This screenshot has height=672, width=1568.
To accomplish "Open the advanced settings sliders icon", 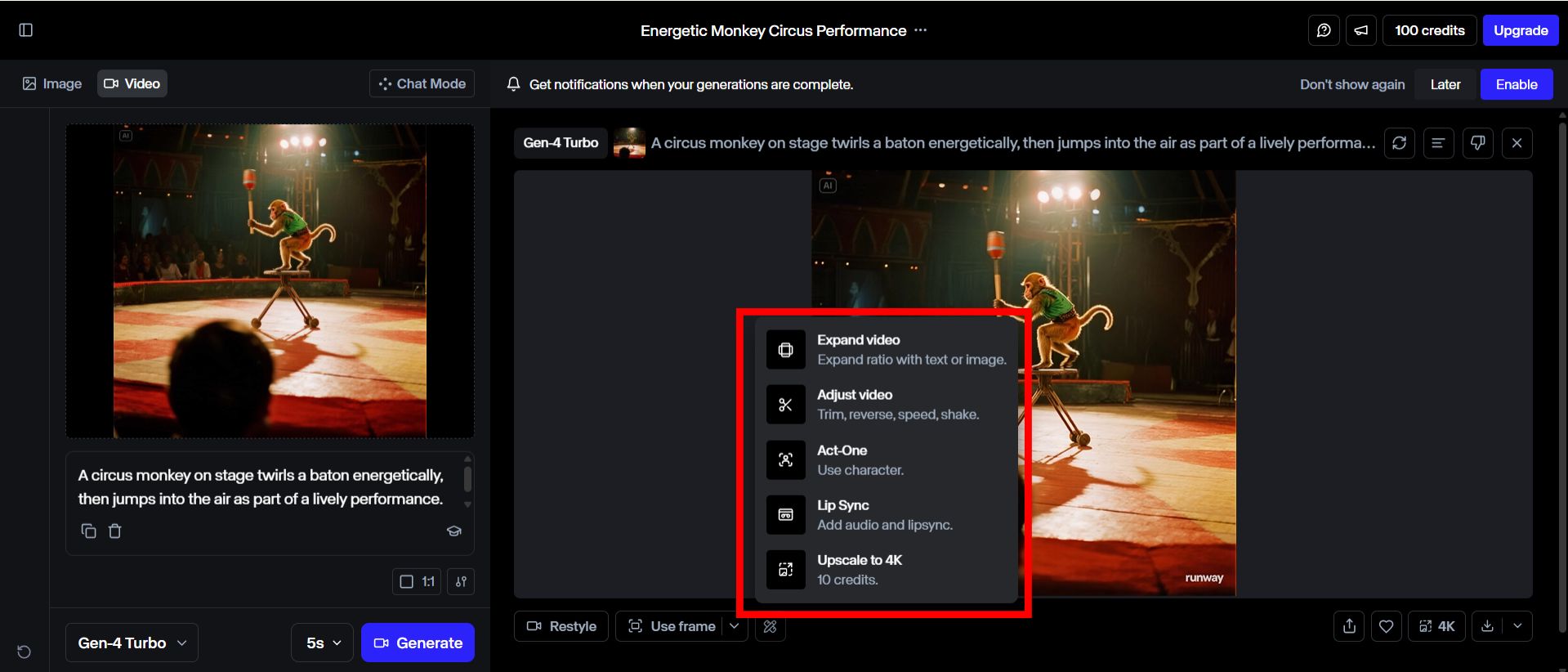I will [461, 581].
